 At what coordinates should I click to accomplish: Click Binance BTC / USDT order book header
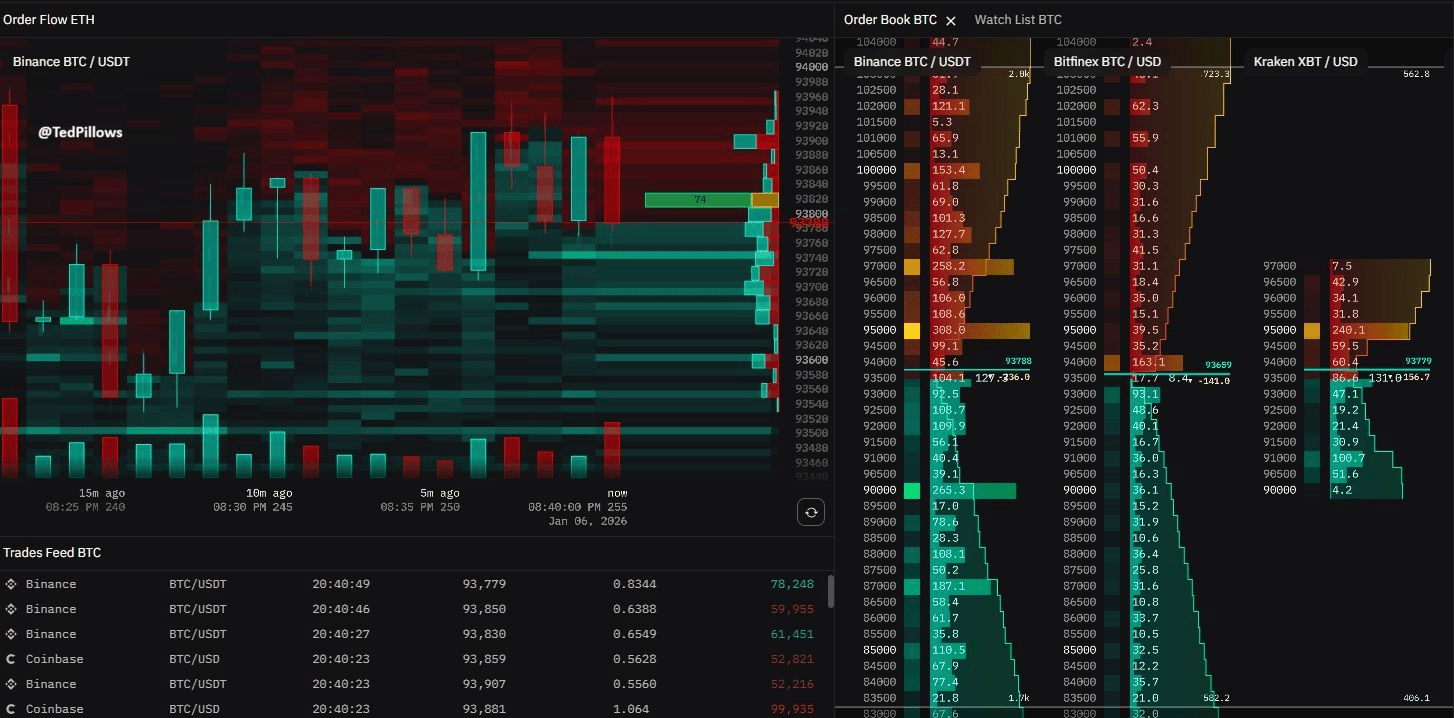click(x=911, y=62)
